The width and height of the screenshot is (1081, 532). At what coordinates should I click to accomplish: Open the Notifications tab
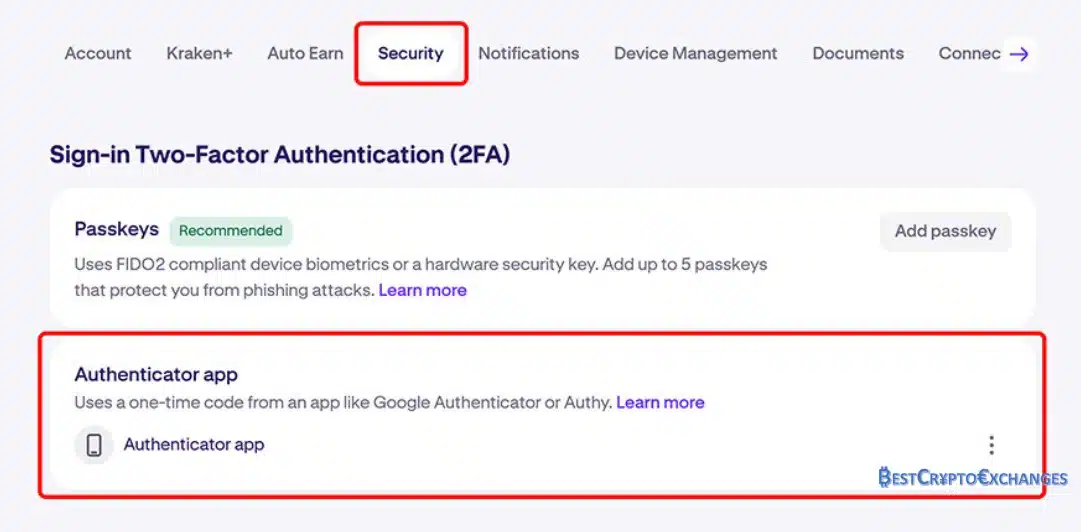(529, 53)
